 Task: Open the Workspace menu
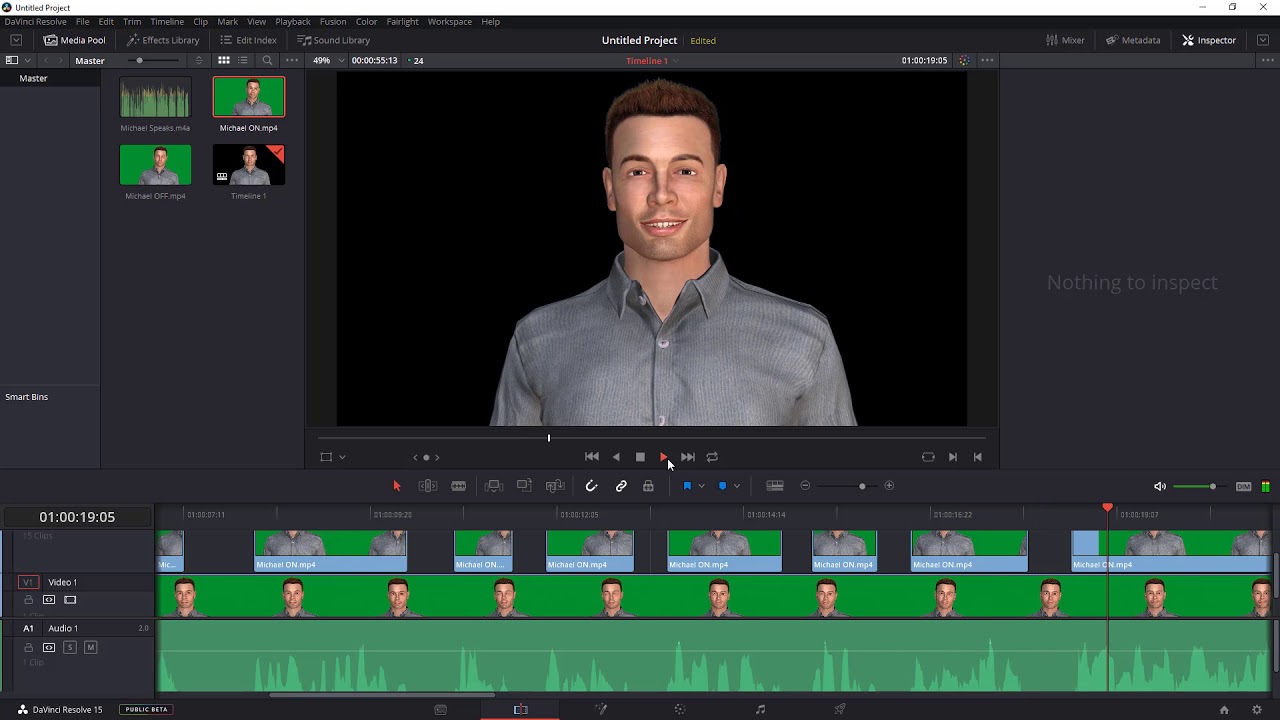pos(449,22)
